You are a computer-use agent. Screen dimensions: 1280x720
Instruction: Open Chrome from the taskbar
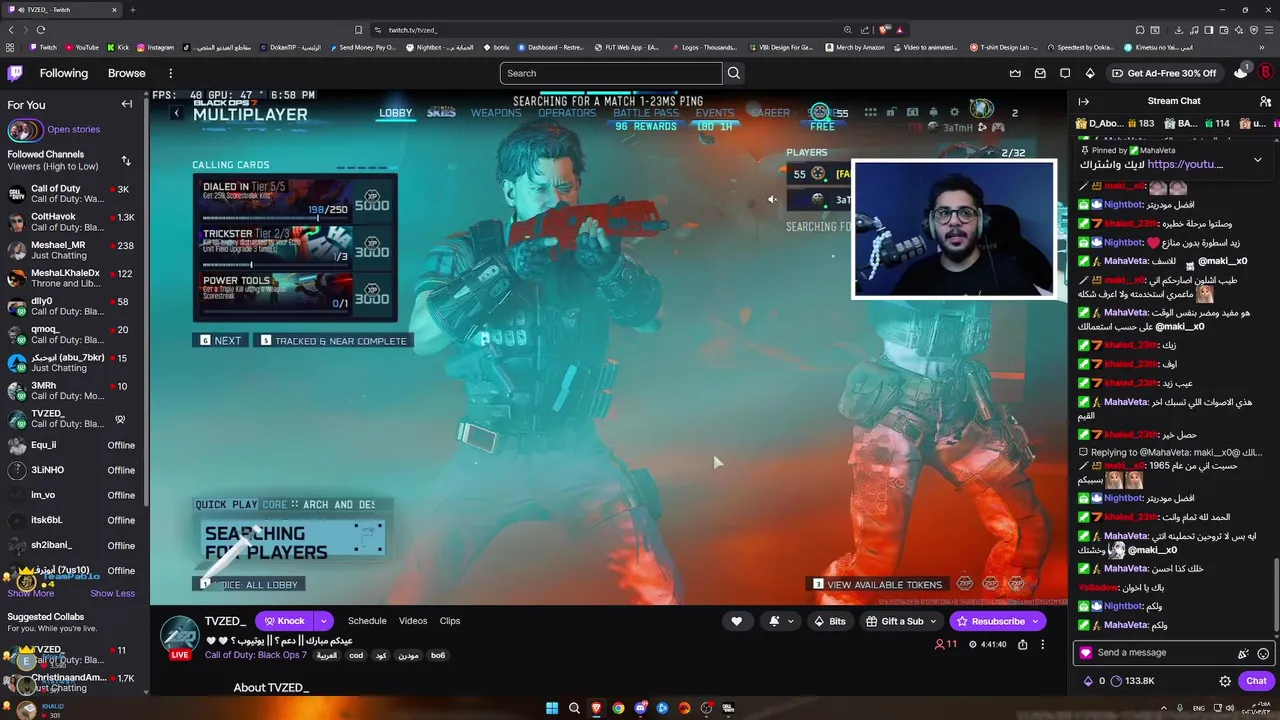pyautogui.click(x=618, y=708)
